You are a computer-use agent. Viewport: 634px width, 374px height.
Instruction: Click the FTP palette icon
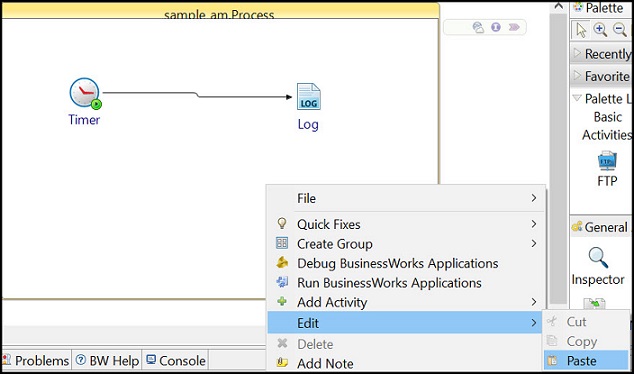coord(607,161)
